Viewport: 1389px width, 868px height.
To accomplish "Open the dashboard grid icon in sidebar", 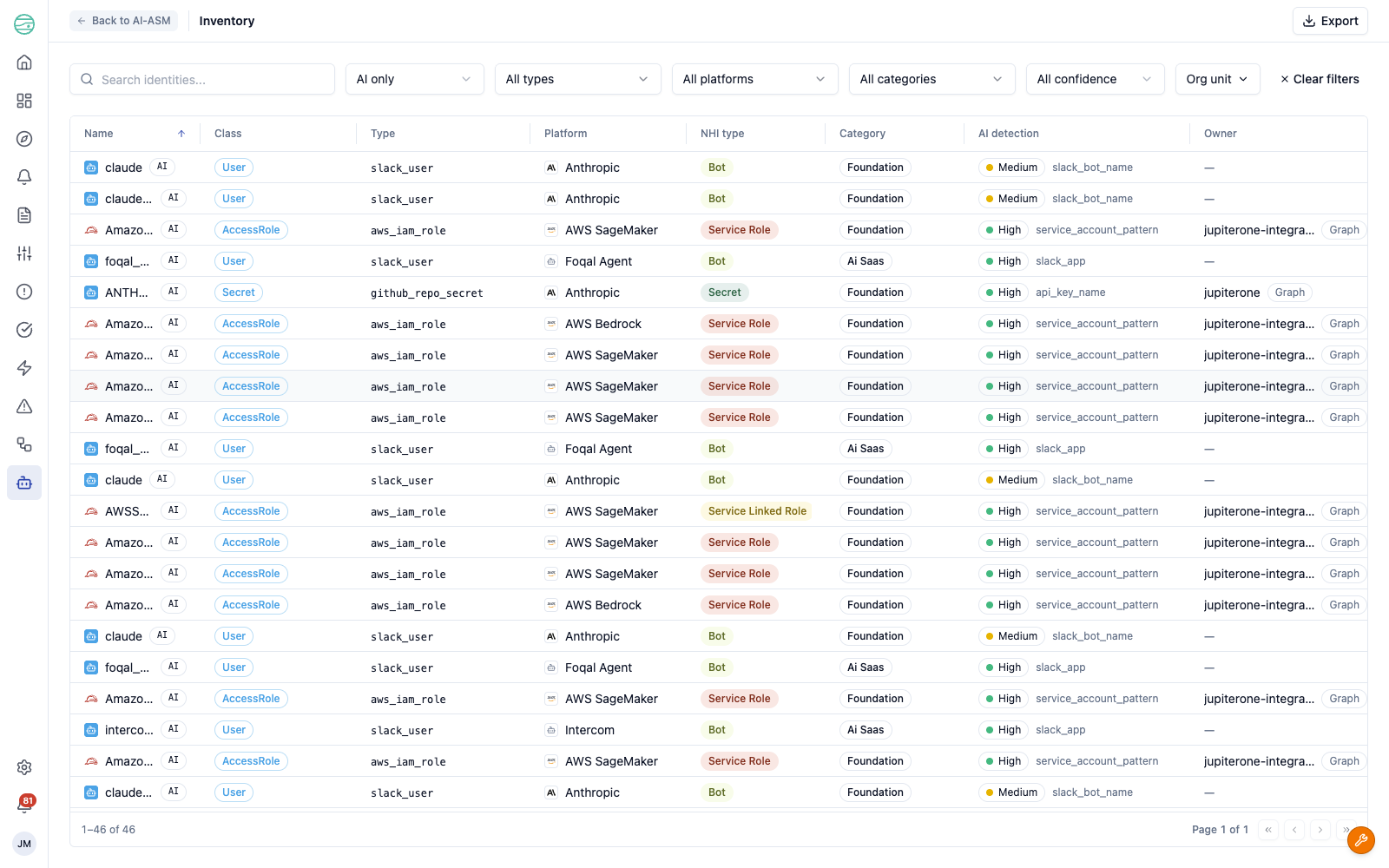I will (x=24, y=101).
